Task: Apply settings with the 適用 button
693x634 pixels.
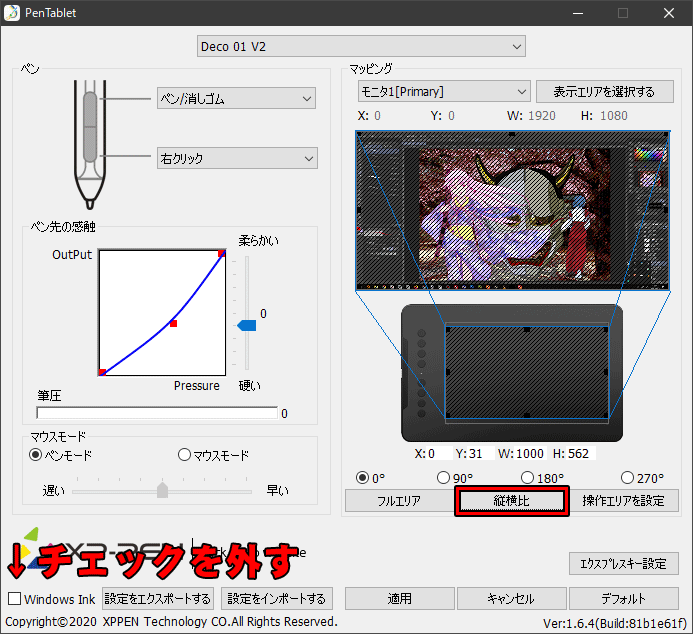Action: pos(400,599)
